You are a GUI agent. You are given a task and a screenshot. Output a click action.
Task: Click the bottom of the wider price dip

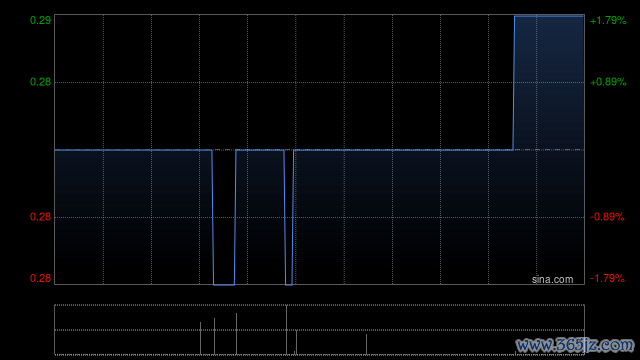pos(224,284)
